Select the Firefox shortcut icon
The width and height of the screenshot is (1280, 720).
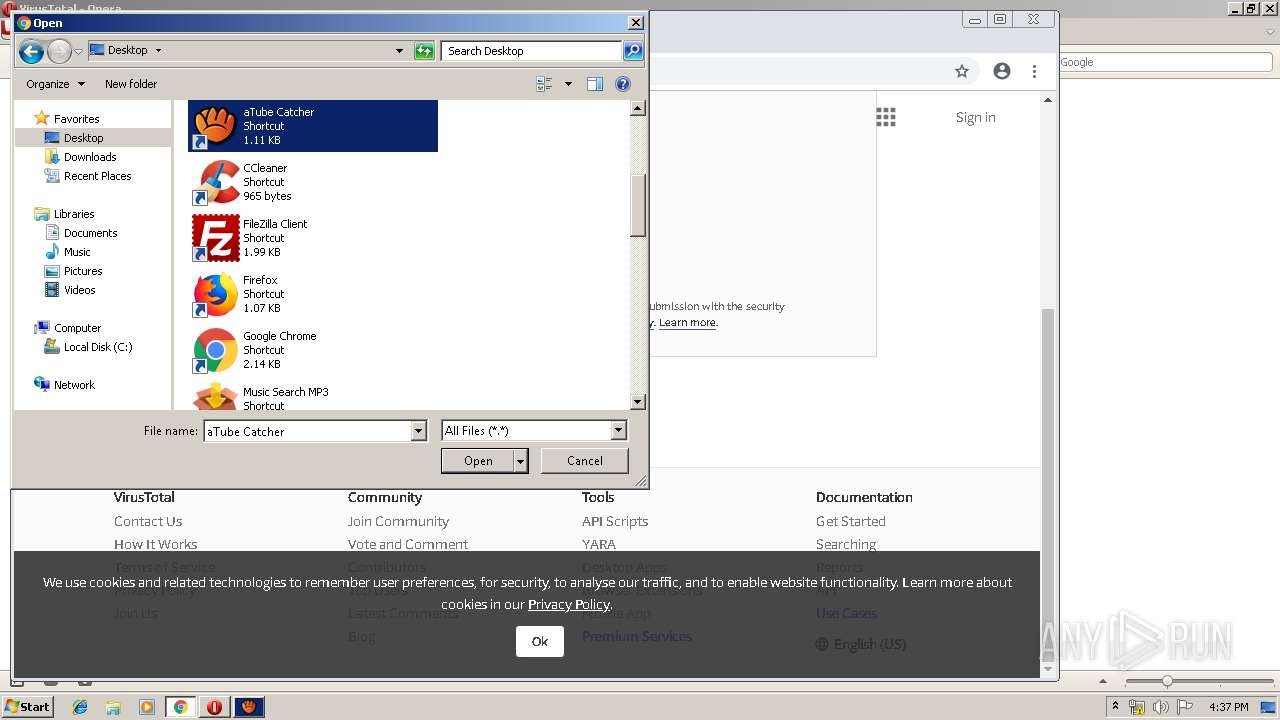(x=215, y=294)
